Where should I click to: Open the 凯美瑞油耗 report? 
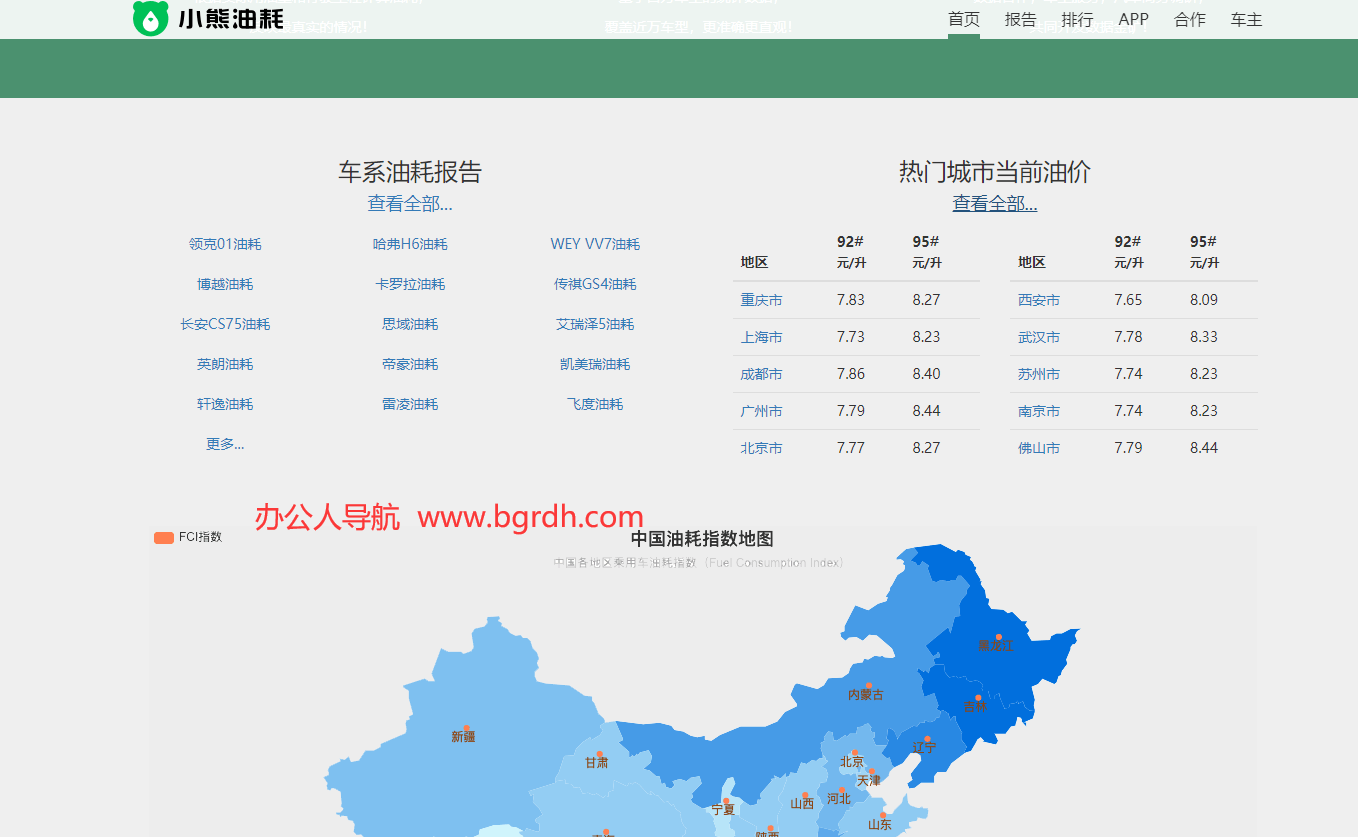[595, 363]
